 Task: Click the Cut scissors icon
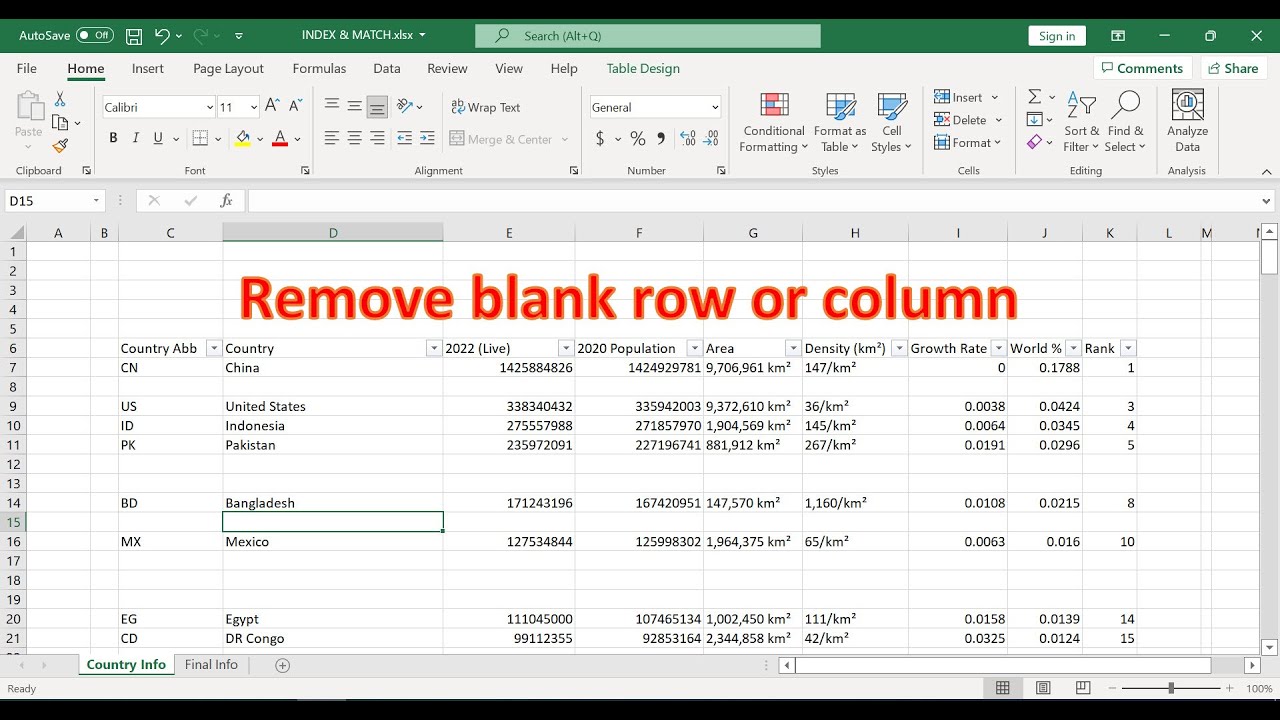[x=60, y=99]
